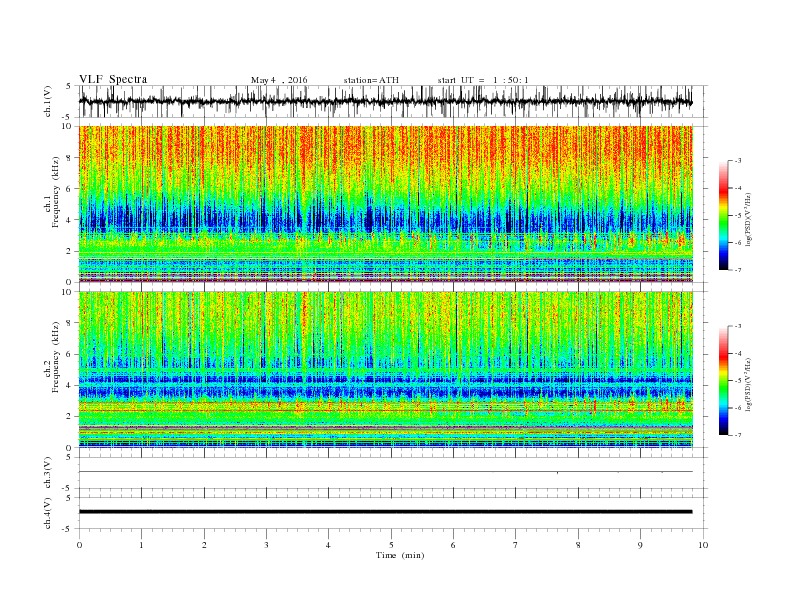Screen dimensions: 792x612
Task: Click the "0" tick on the time axis
Action: point(79,545)
